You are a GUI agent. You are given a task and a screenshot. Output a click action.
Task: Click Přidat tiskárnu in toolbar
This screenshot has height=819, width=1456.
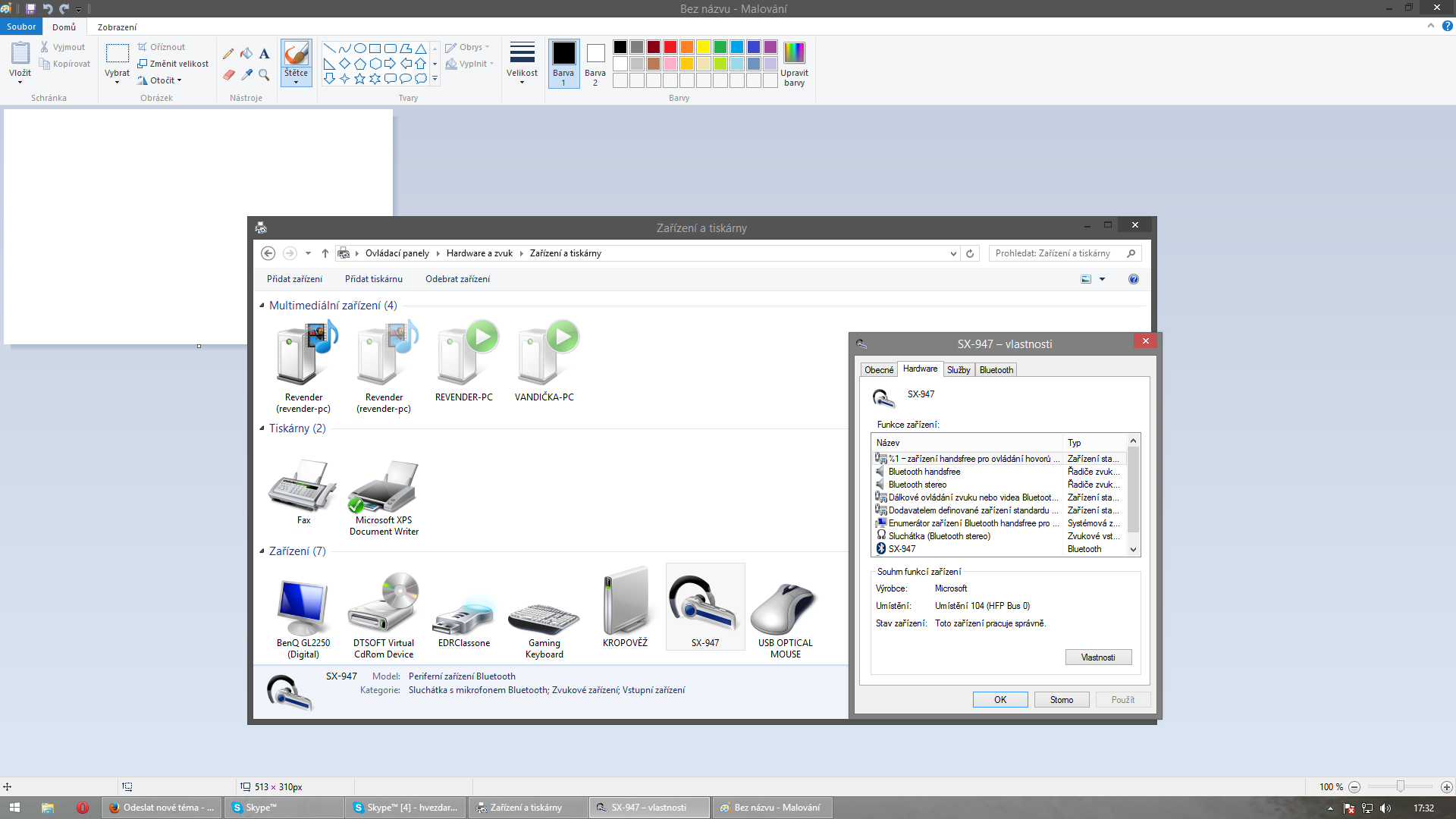point(373,279)
